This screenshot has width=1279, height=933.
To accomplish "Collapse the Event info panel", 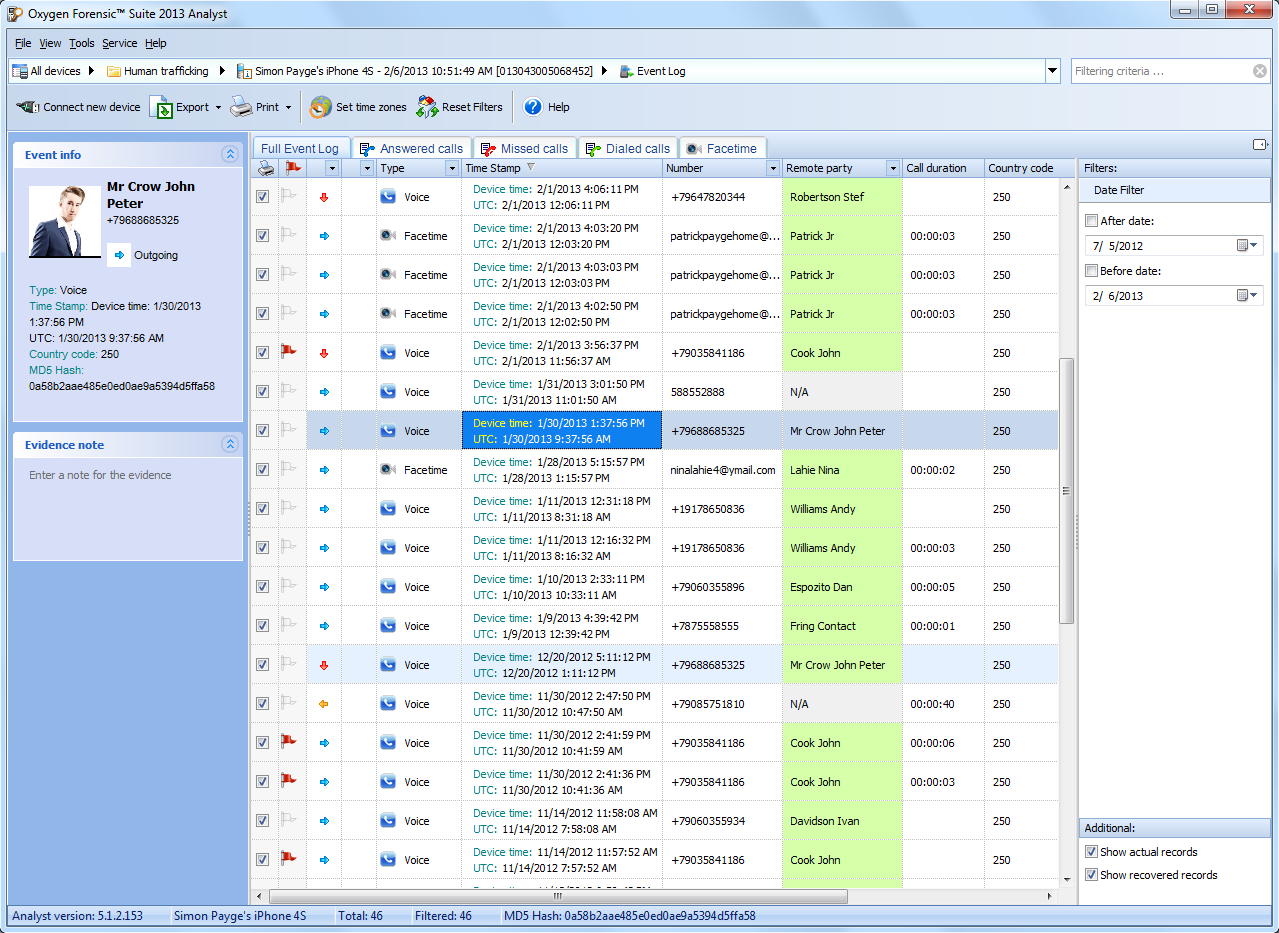I will (x=230, y=155).
